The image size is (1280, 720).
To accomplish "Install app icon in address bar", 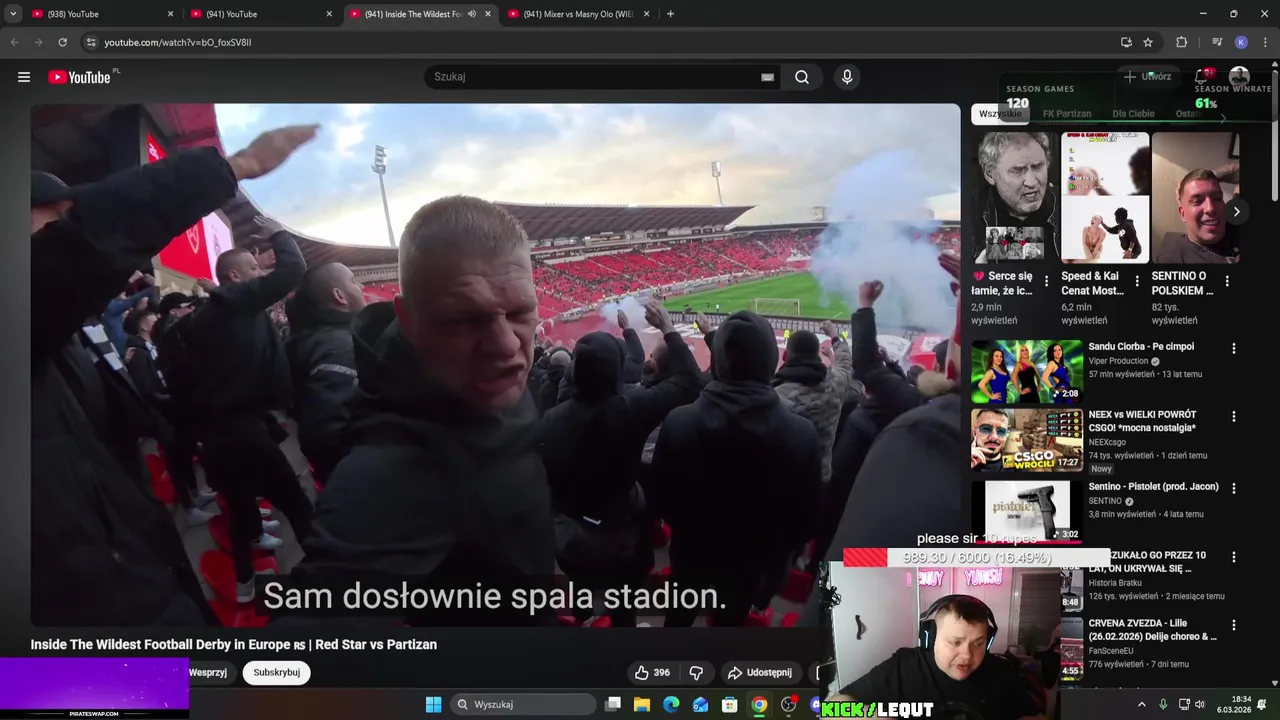I will [1126, 42].
